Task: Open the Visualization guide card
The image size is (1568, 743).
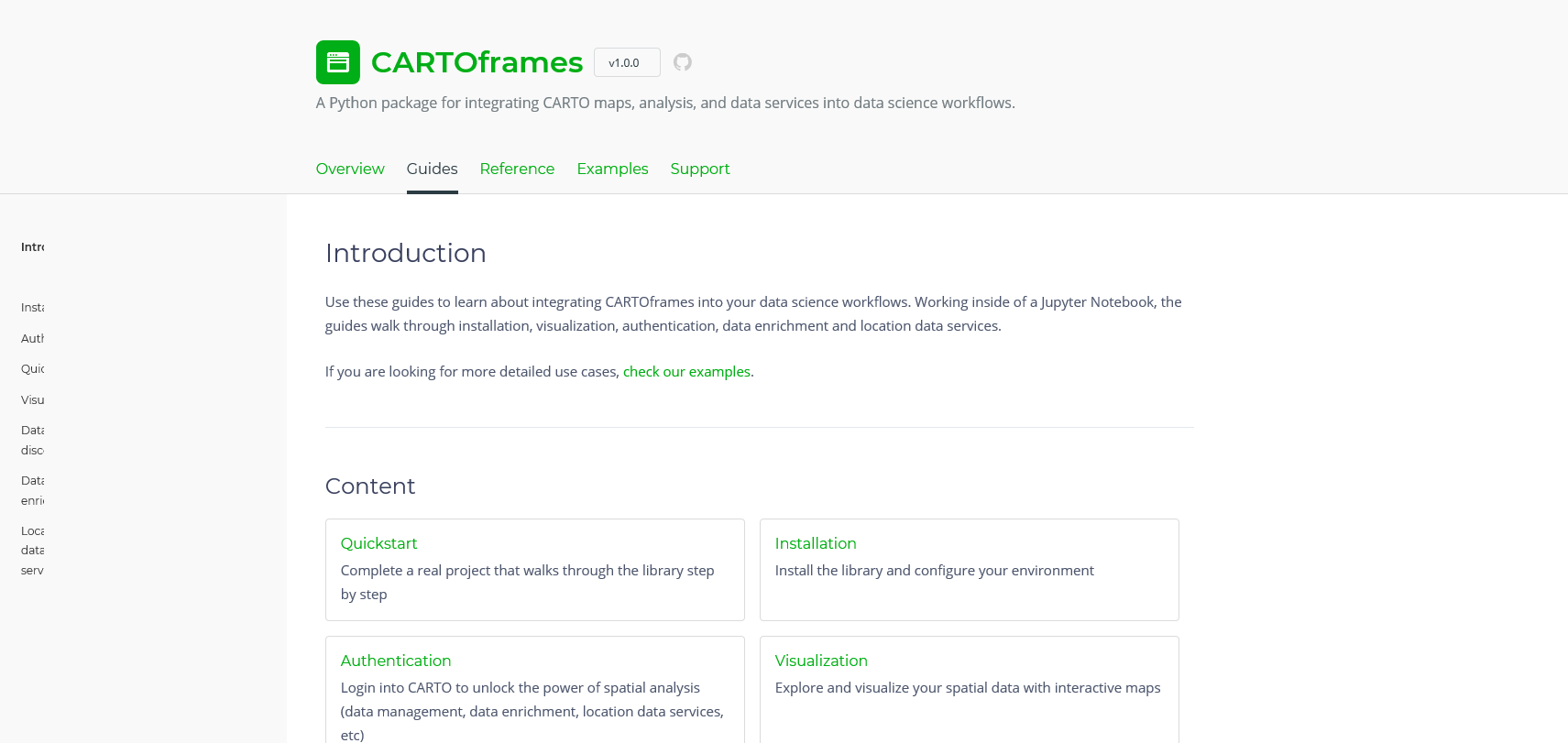Action: (x=970, y=690)
